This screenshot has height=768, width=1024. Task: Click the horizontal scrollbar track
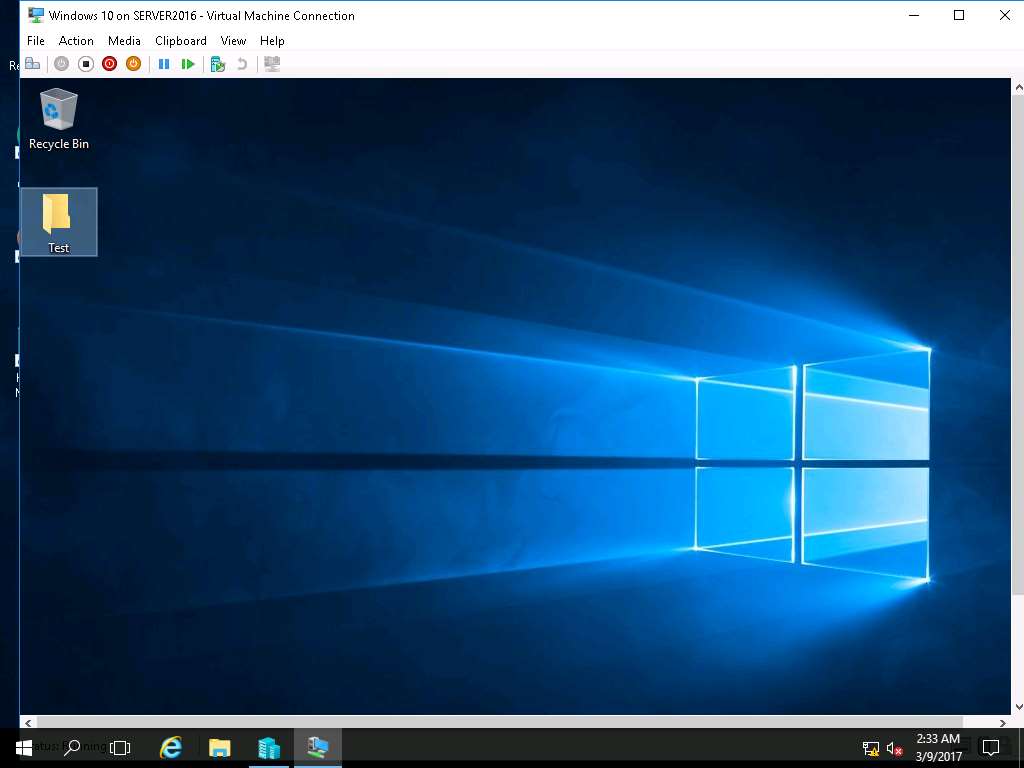pos(516,722)
